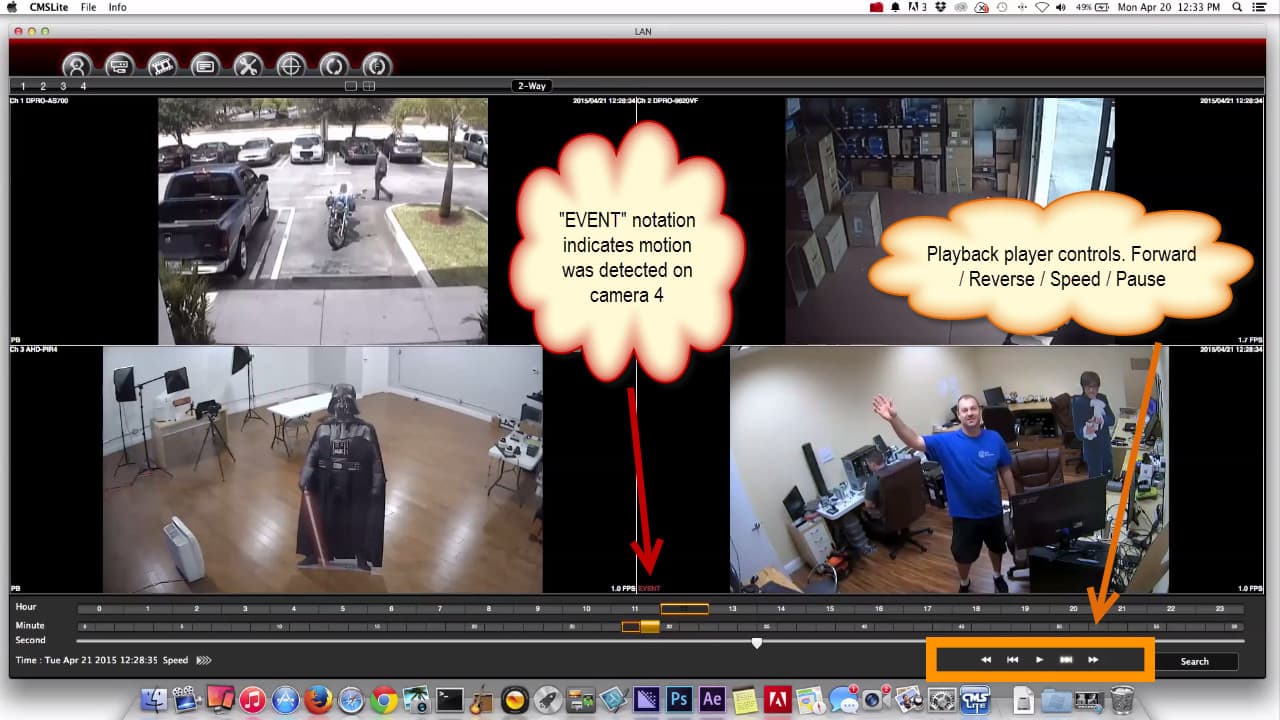Select the Ch 1 parking lot camera view

click(x=323, y=221)
